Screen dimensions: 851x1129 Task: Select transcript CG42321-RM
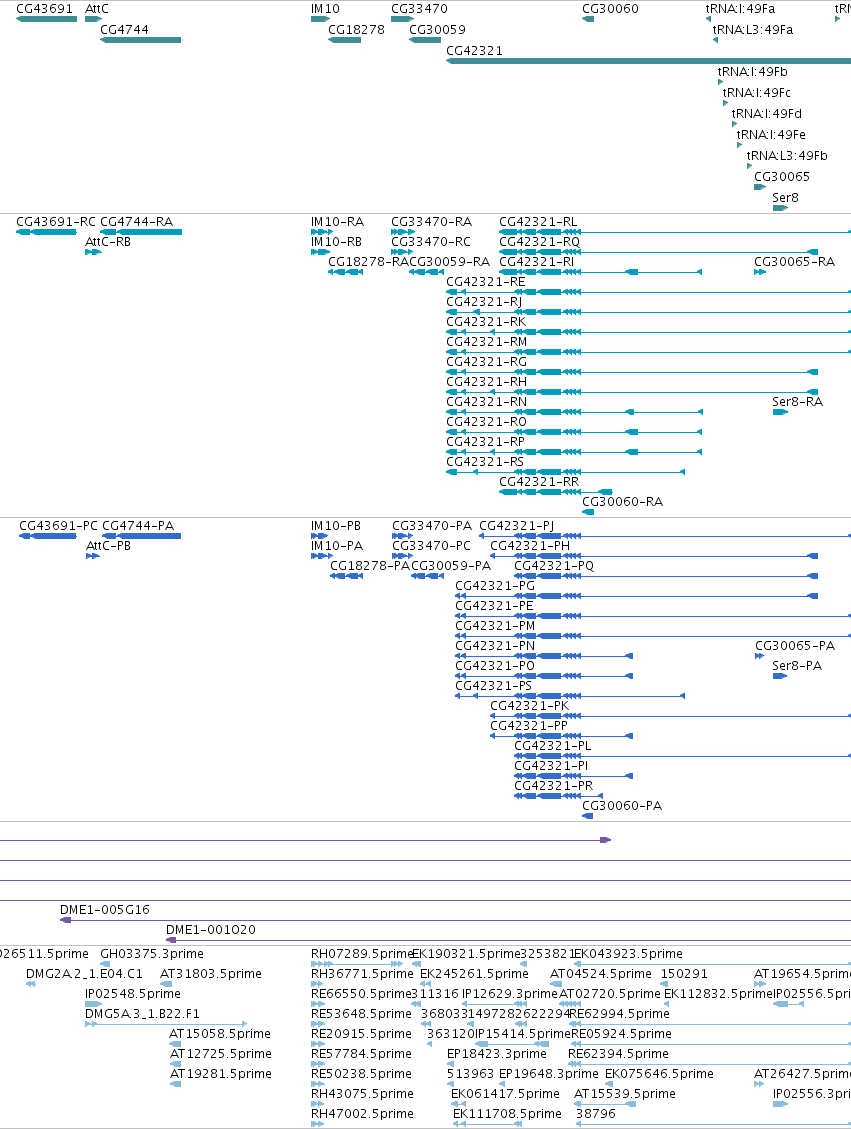coord(649,352)
